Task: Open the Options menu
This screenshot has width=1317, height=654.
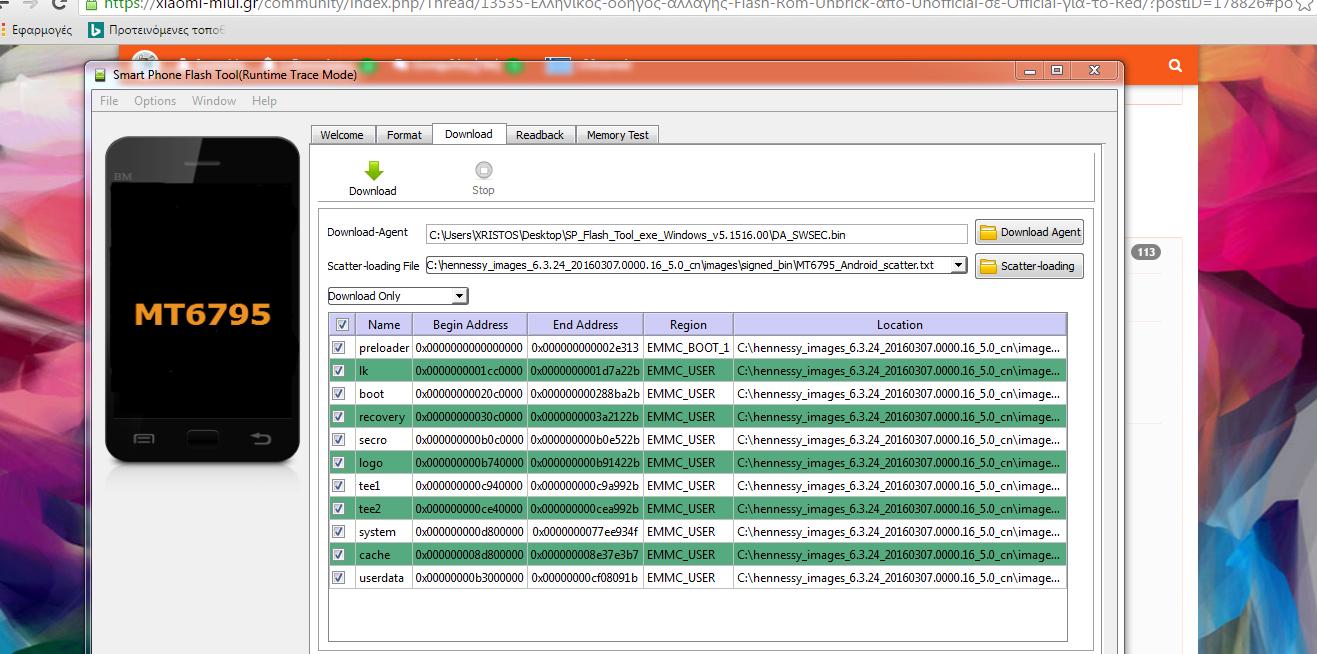Action: [x=155, y=101]
